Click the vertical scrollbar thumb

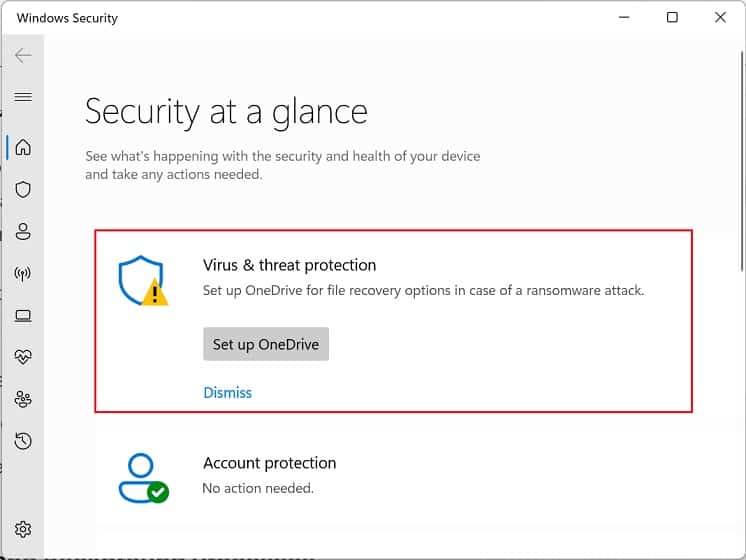pos(742,161)
